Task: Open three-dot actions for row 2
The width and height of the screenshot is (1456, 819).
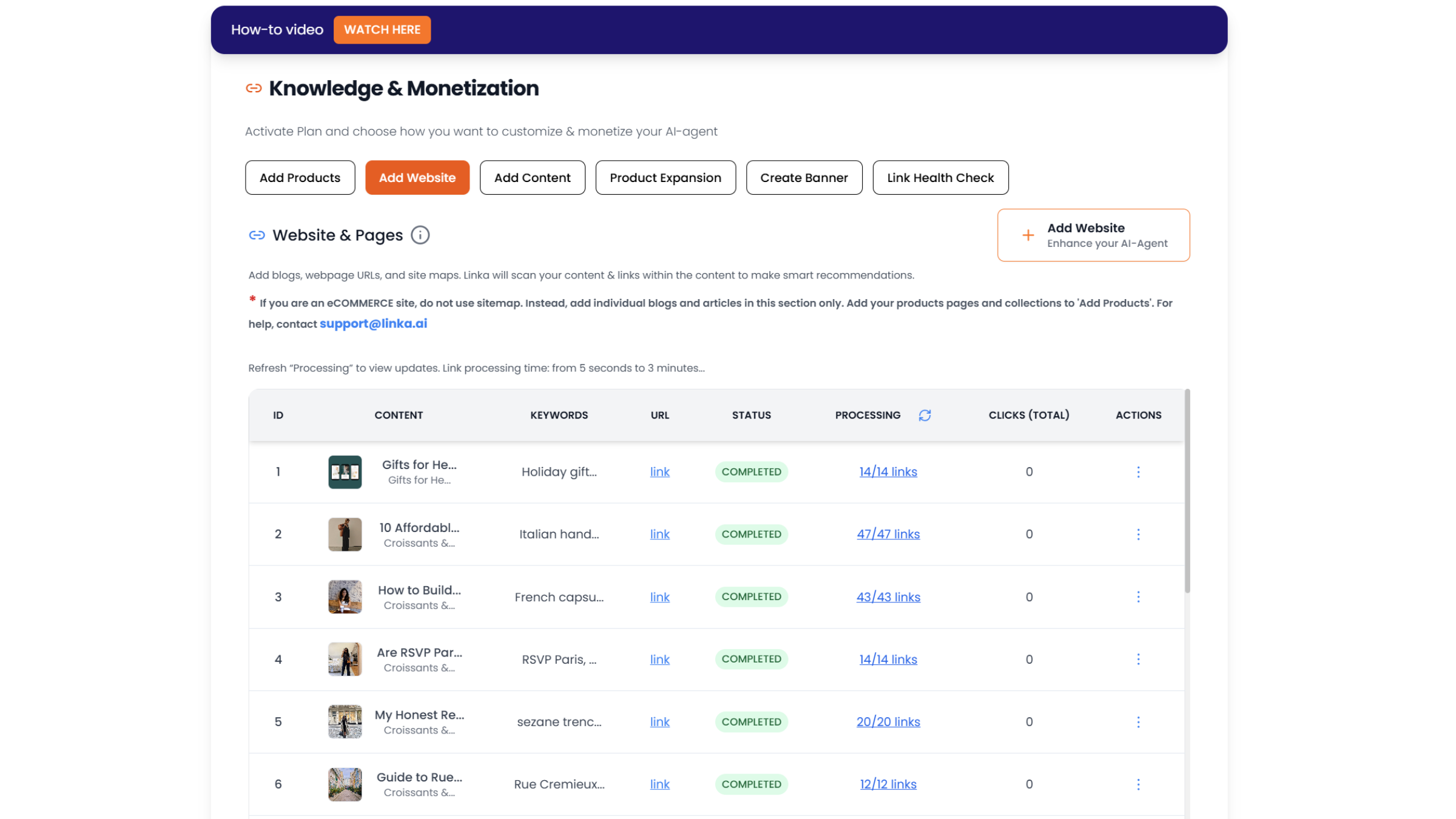Action: [x=1138, y=534]
